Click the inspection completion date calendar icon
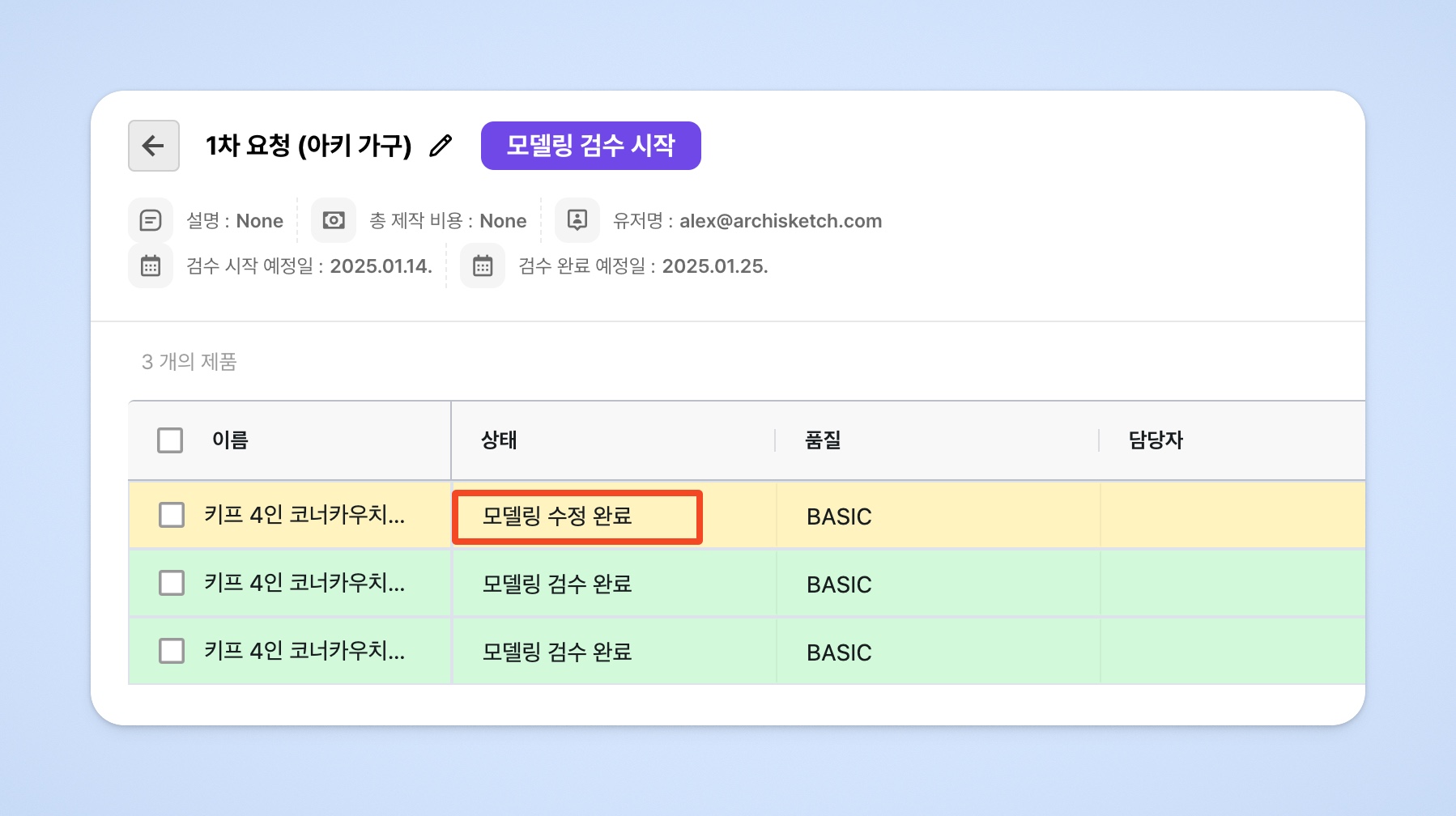Screen dimensions: 1456x816 (x=483, y=266)
